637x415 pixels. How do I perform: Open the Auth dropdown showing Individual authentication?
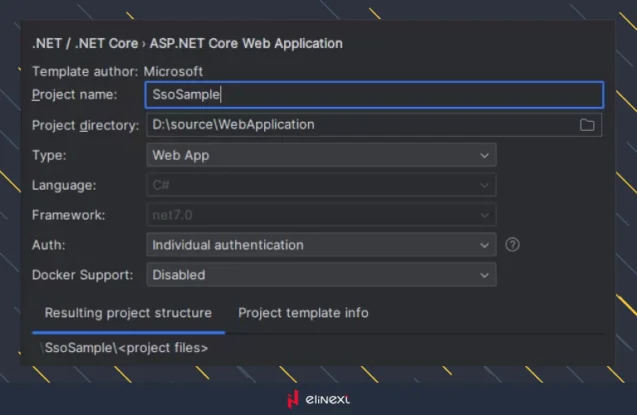tap(321, 245)
